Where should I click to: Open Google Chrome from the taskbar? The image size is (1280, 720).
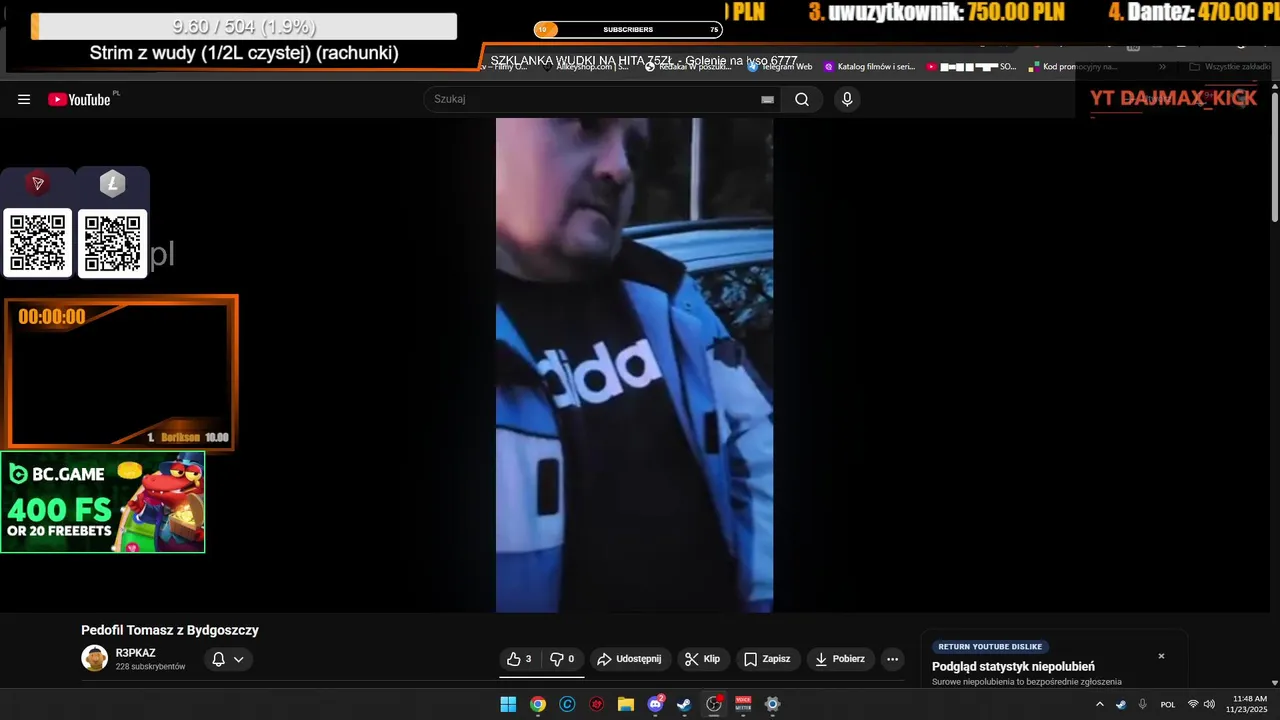538,704
